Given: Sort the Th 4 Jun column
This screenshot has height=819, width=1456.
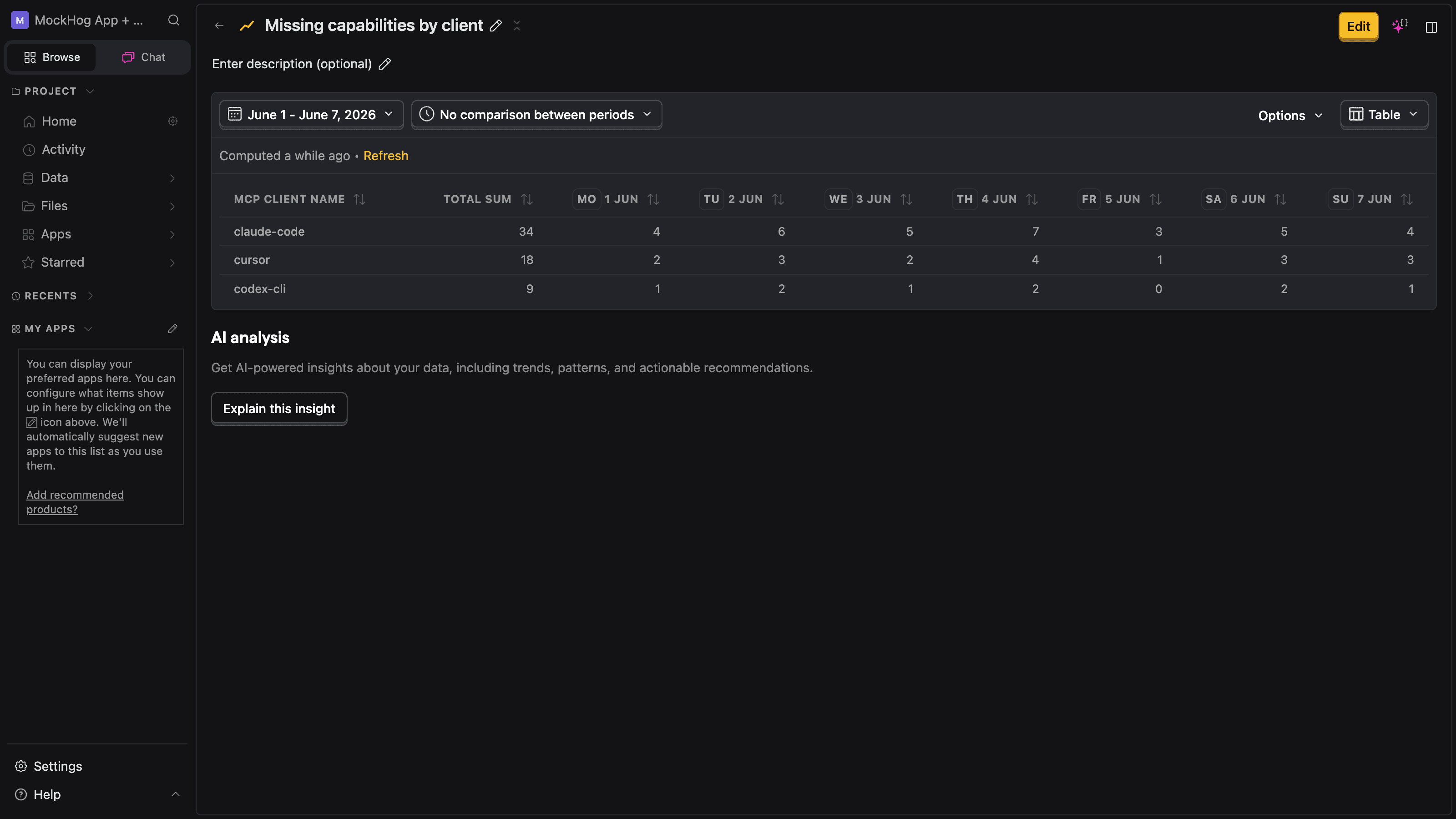Looking at the screenshot, I should point(1032,199).
